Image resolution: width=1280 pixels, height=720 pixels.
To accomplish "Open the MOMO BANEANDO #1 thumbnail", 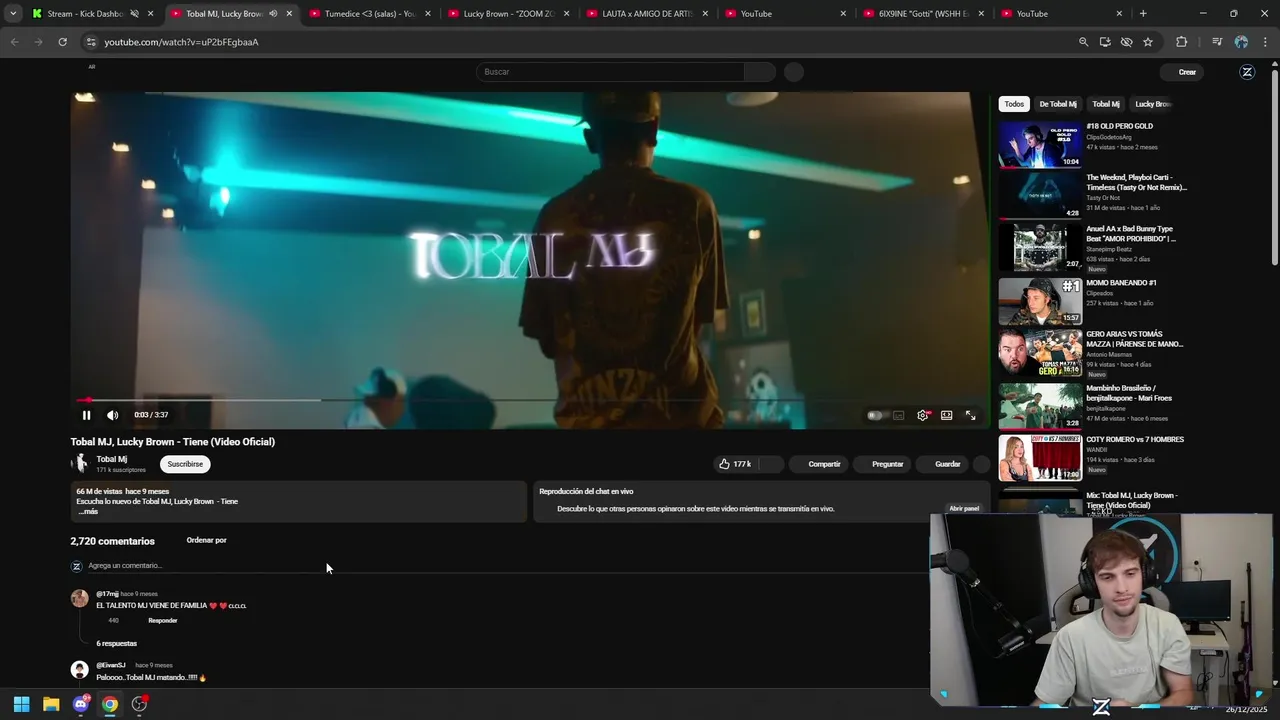I will tap(1040, 301).
